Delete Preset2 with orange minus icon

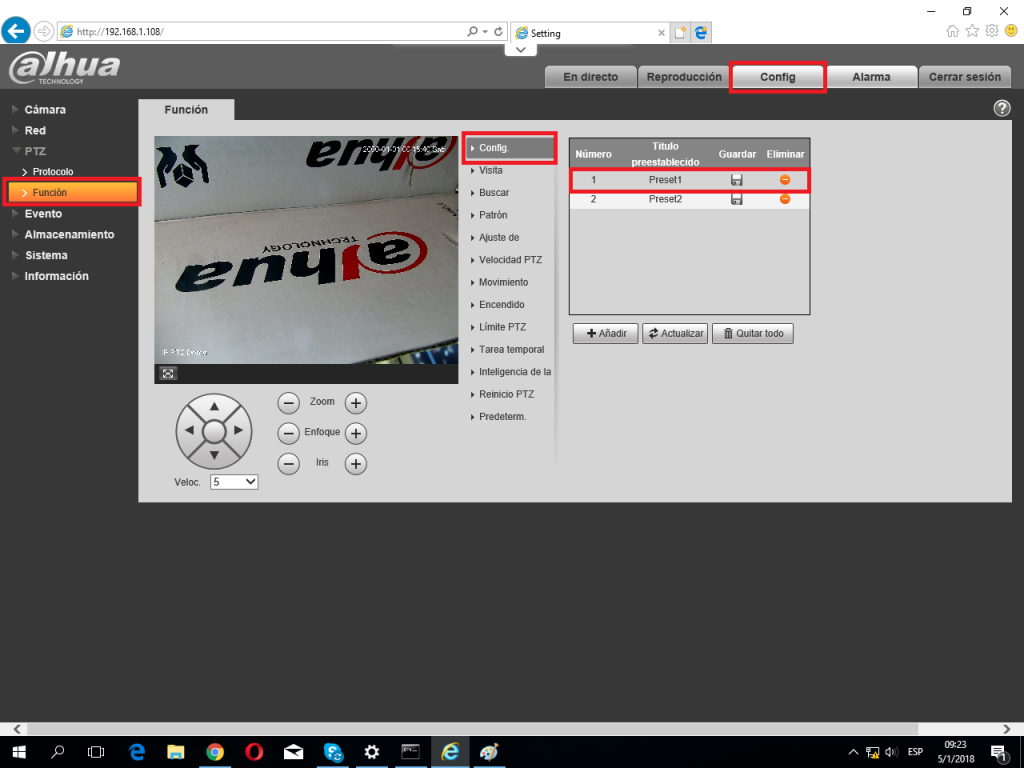point(785,199)
